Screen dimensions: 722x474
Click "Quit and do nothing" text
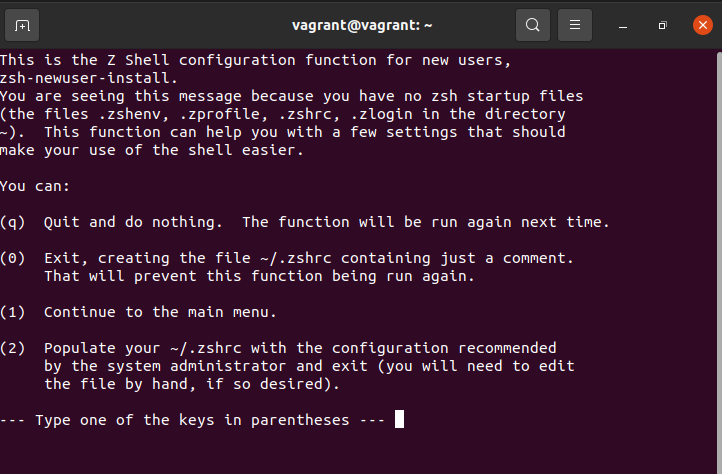pos(138,222)
